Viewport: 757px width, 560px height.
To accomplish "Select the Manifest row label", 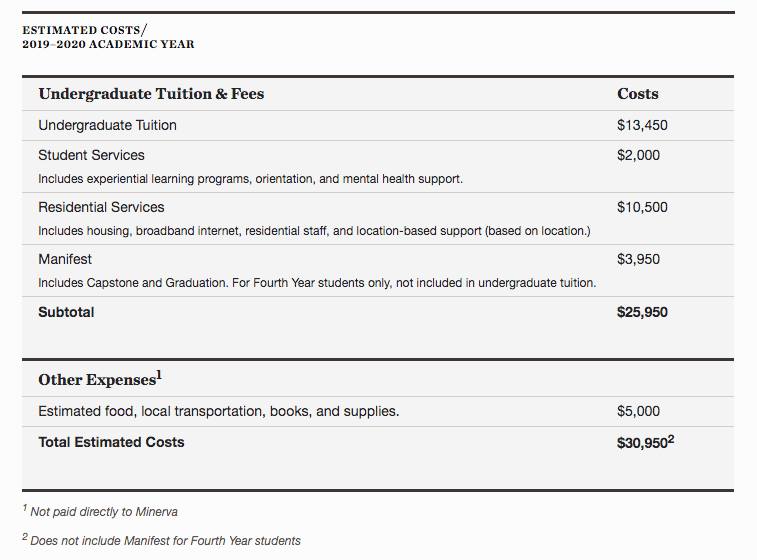I will (x=65, y=259).
